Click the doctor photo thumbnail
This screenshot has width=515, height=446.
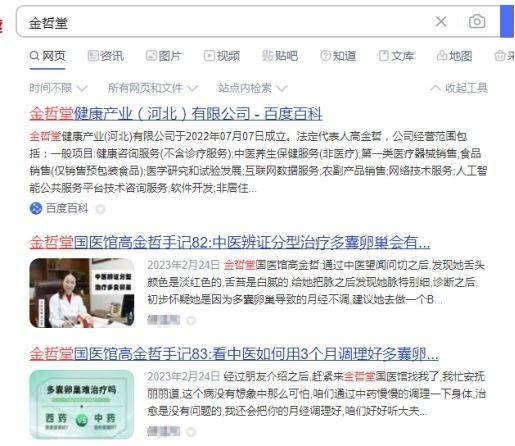(x=82, y=293)
